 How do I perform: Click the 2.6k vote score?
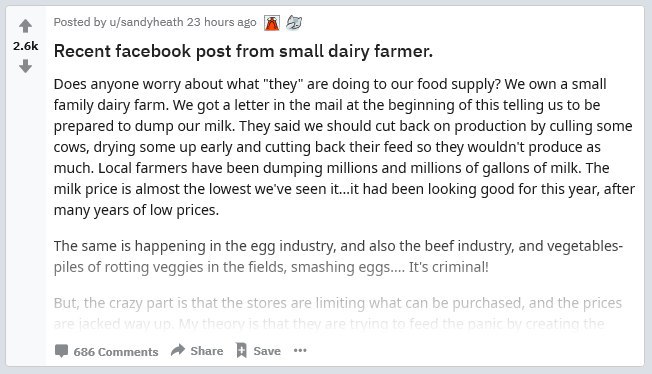coord(25,46)
